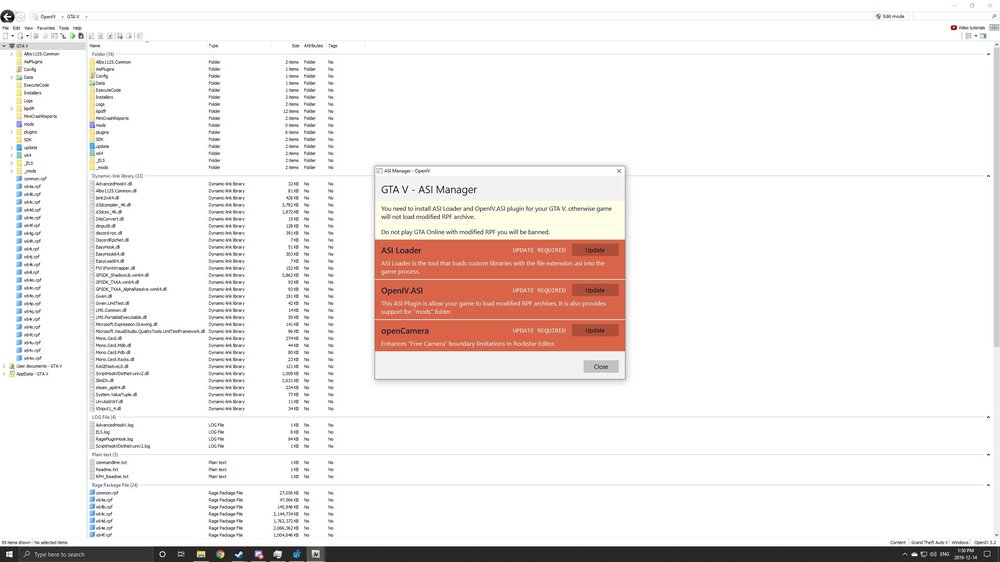Screen dimensions: 1000x562
Task: Click the common.rpf icon in Rage Package group
Action: (x=92, y=492)
